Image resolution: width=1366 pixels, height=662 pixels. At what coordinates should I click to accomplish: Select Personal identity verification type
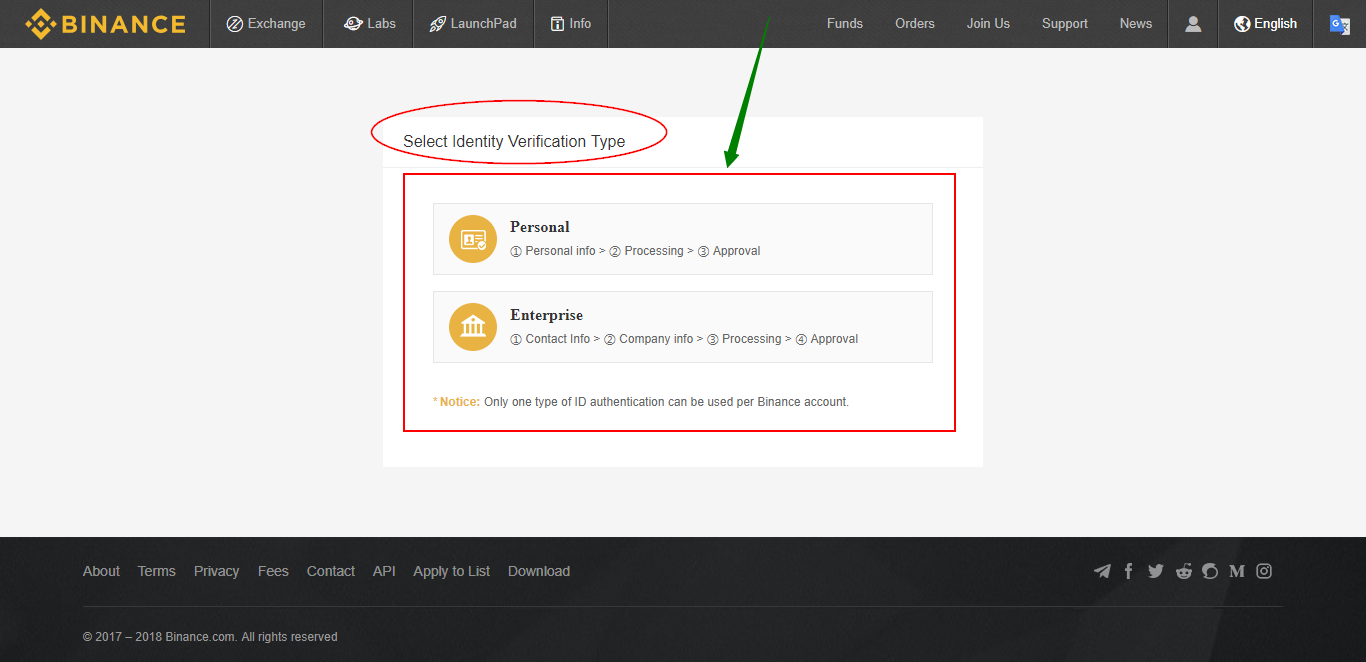click(x=683, y=239)
